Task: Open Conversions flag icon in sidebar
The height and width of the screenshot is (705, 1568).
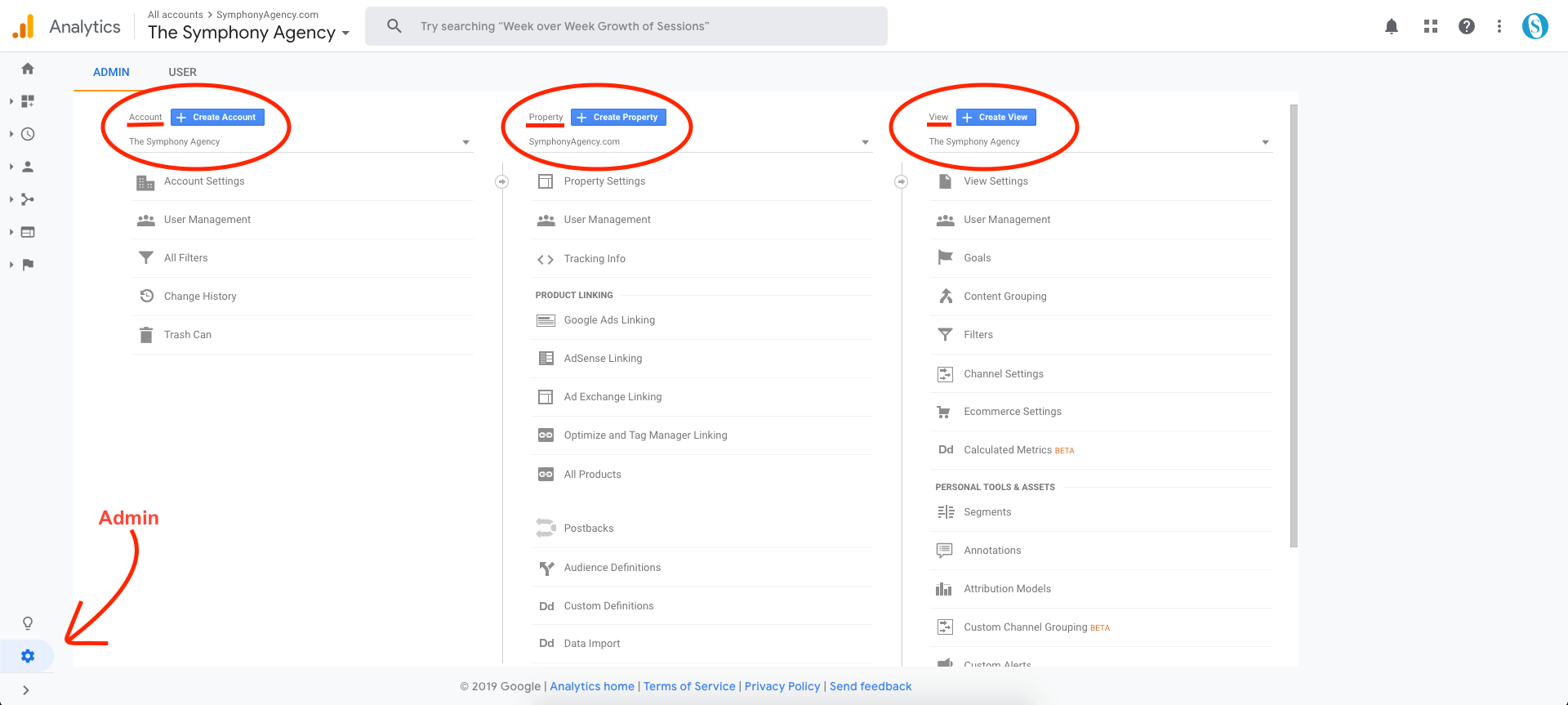Action: tap(28, 265)
